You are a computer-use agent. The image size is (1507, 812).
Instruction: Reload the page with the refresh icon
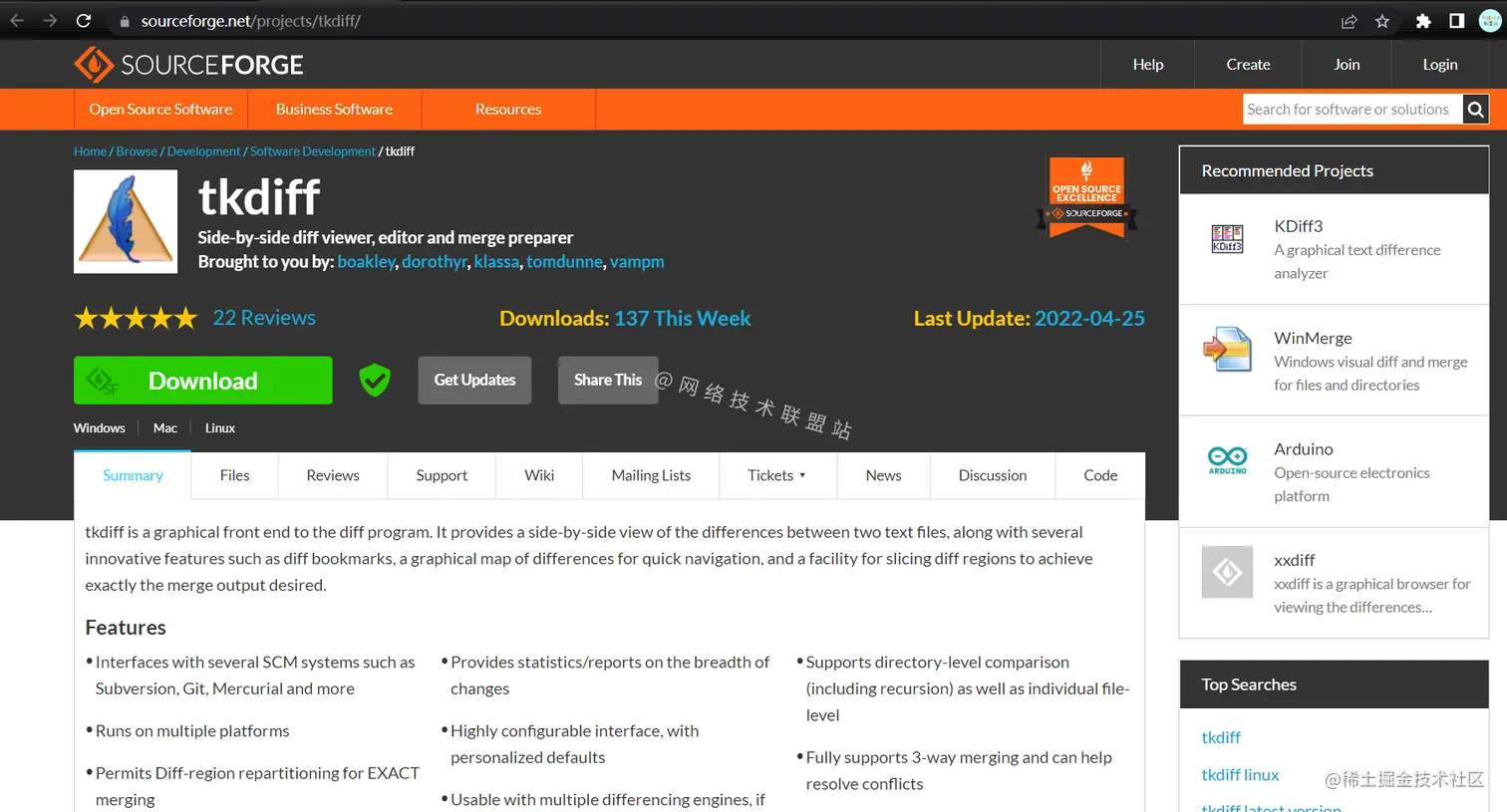(84, 21)
